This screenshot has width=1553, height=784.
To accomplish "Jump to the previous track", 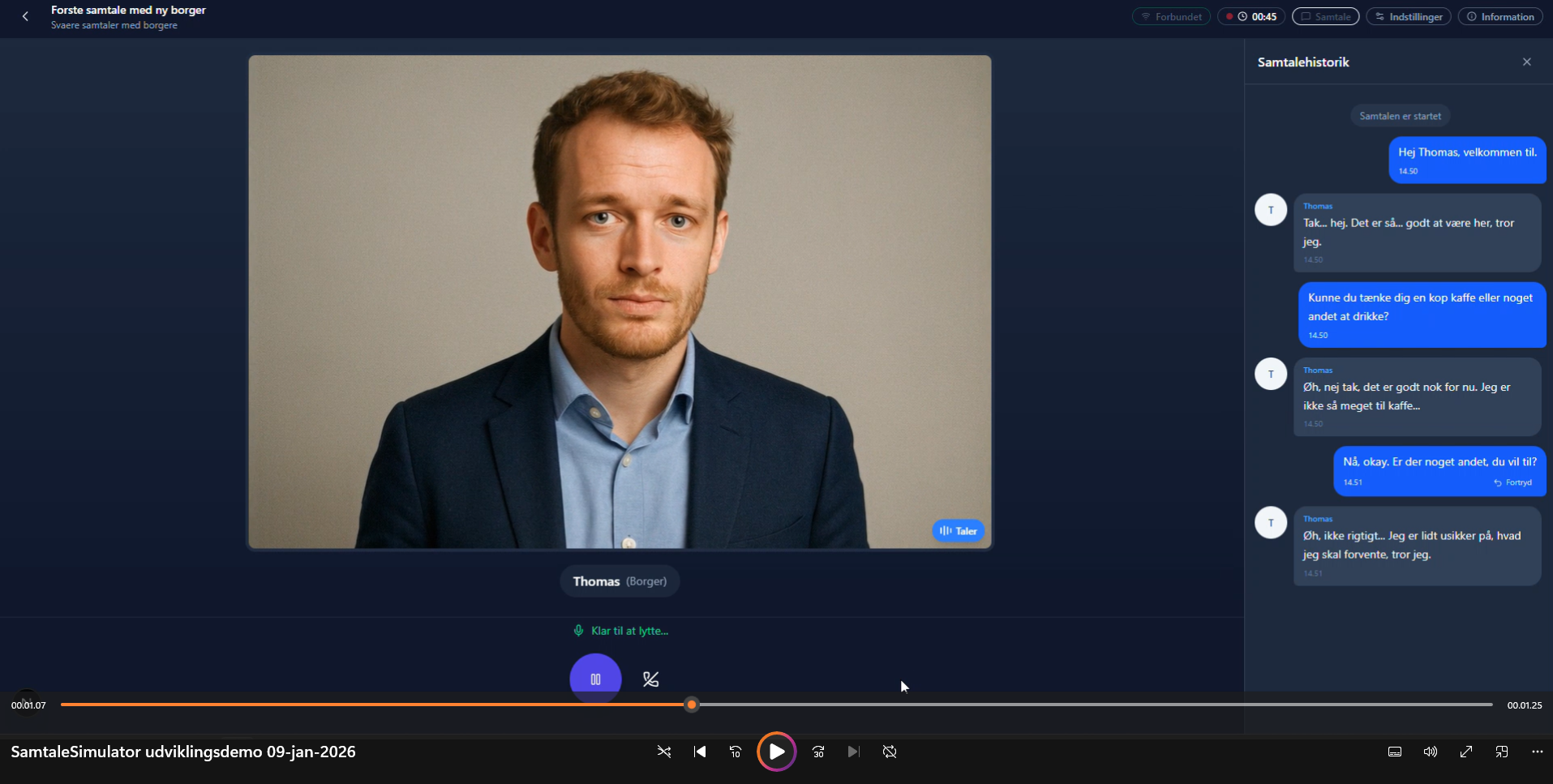I will 700,752.
